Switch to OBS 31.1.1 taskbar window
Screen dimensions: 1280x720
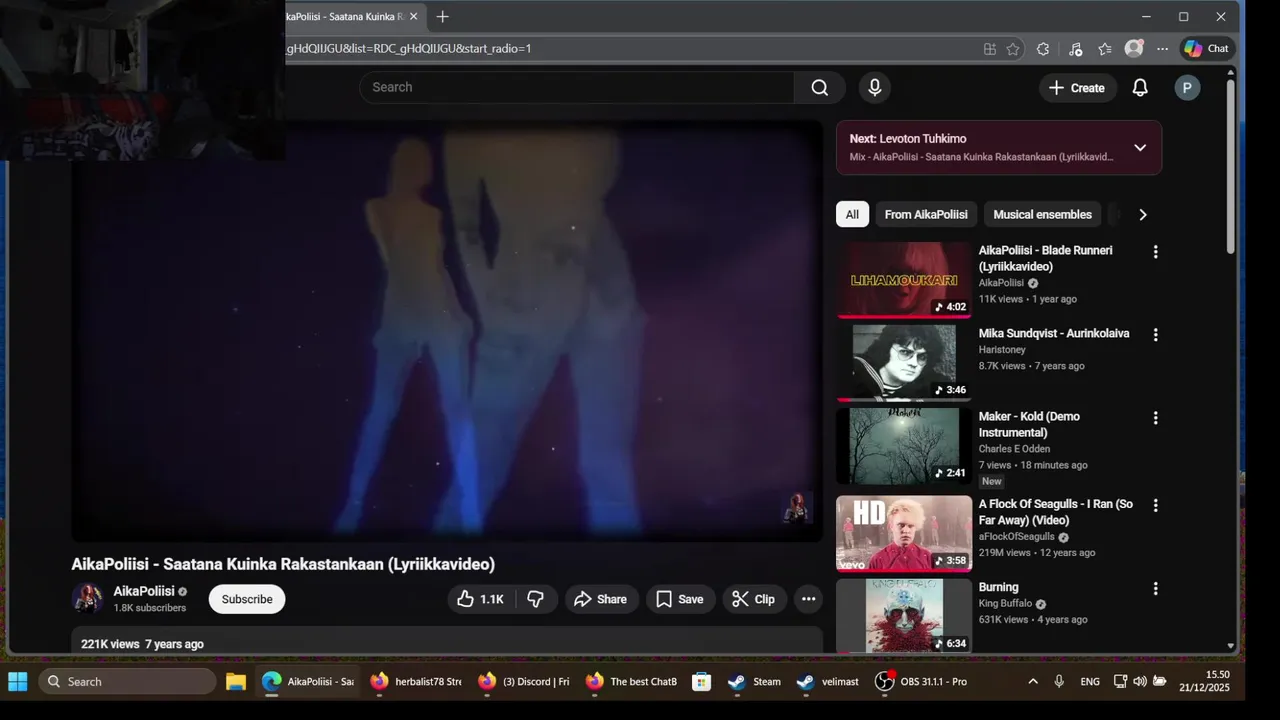pyautogui.click(x=921, y=682)
